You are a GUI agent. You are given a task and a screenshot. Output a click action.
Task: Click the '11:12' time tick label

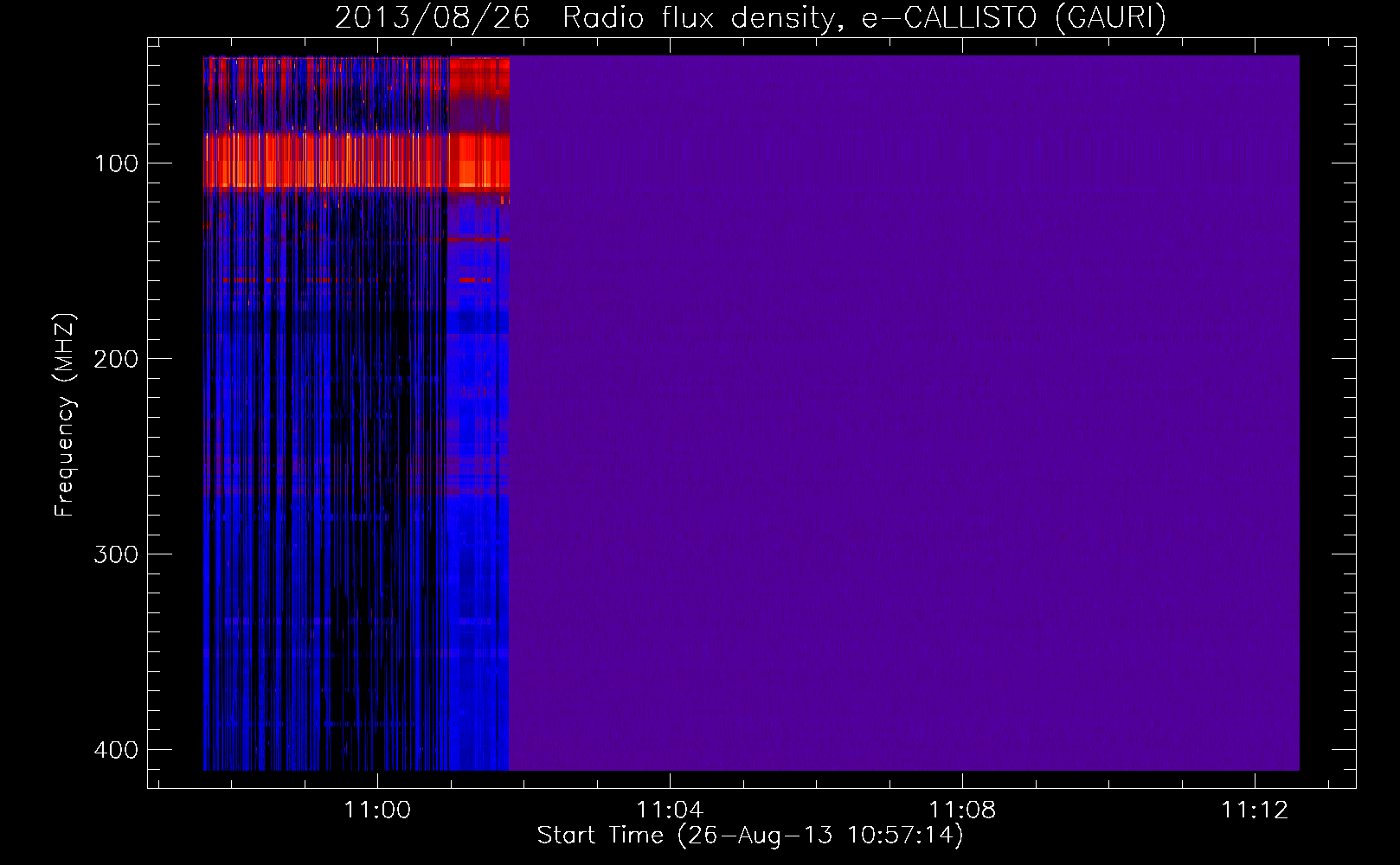pos(1255,811)
